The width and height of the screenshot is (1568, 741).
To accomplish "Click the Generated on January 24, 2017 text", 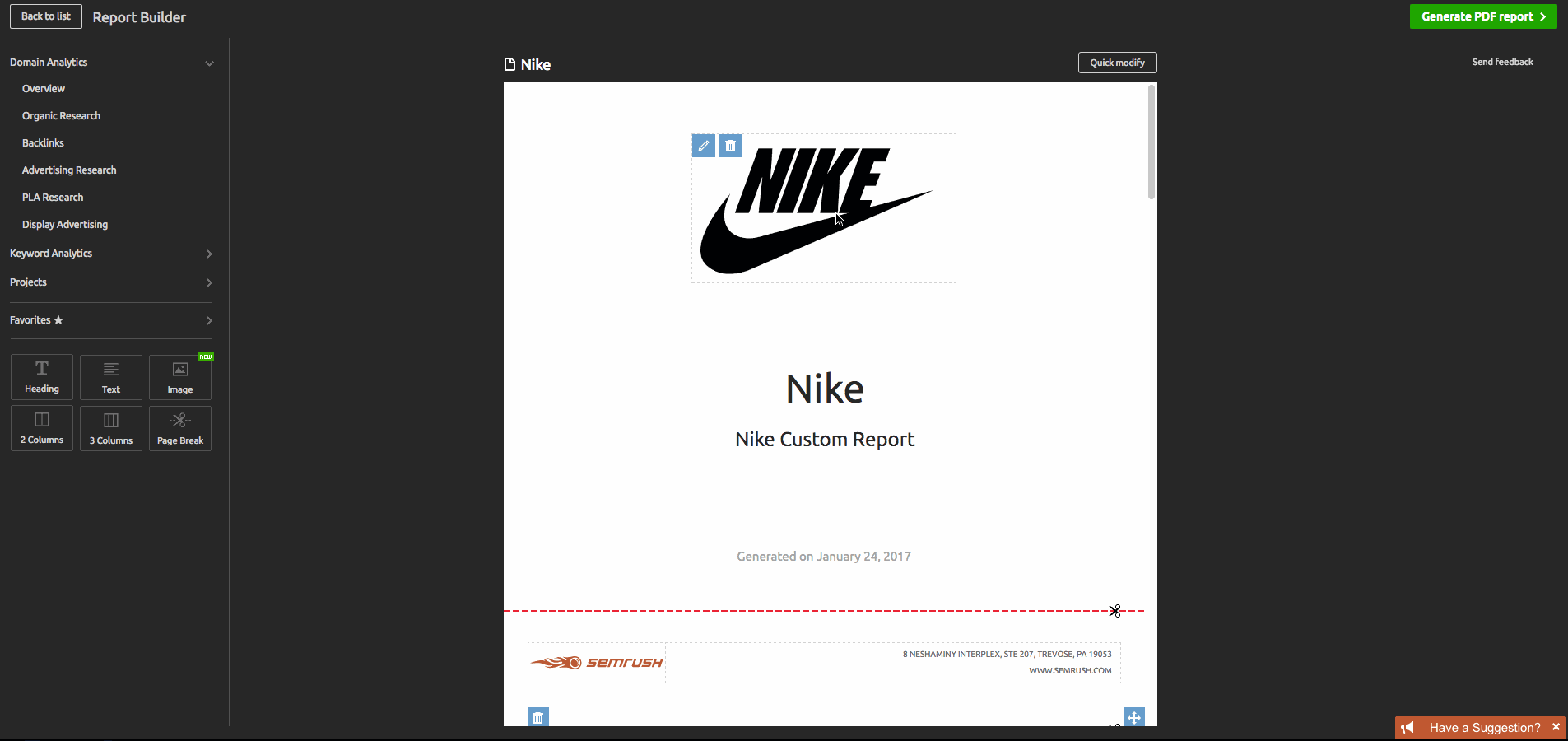I will coord(824,557).
